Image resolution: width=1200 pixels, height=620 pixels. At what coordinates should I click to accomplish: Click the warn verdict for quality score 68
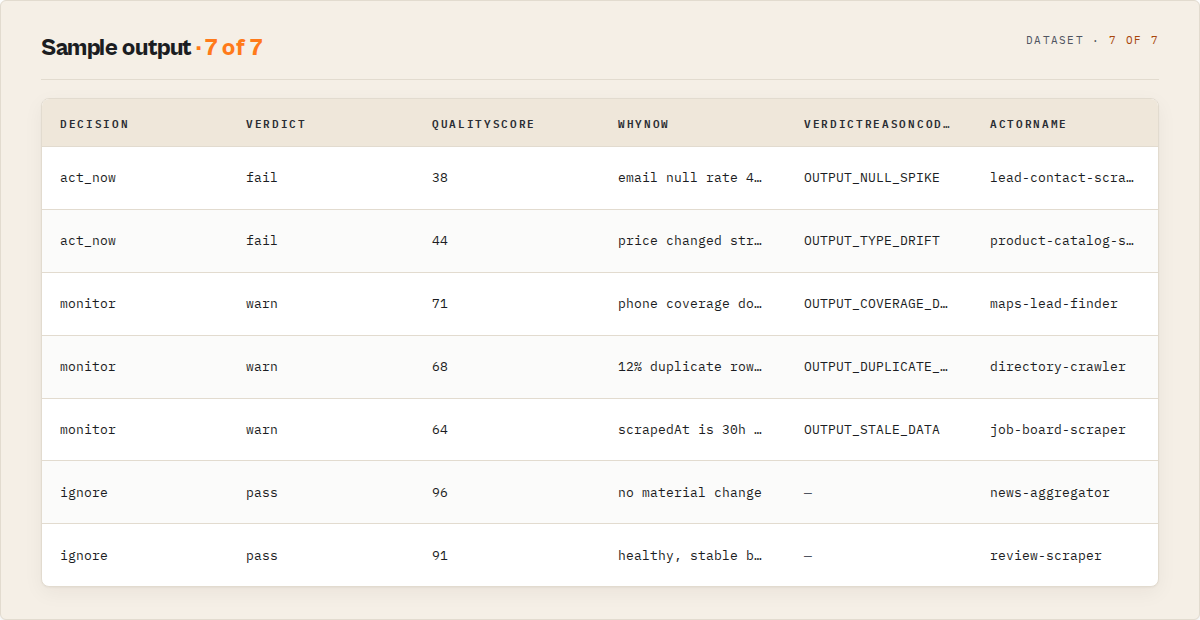point(262,367)
